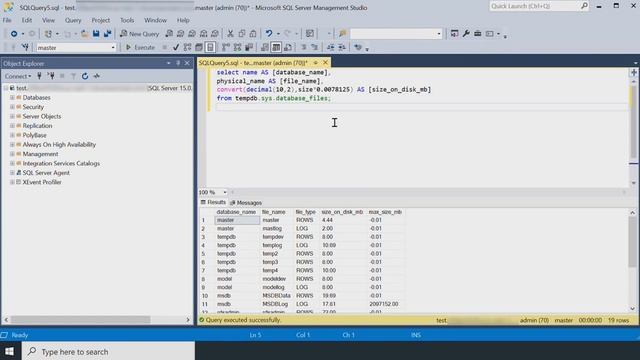
Task: Click the Find in Files icon
Action: click(x=342, y=34)
